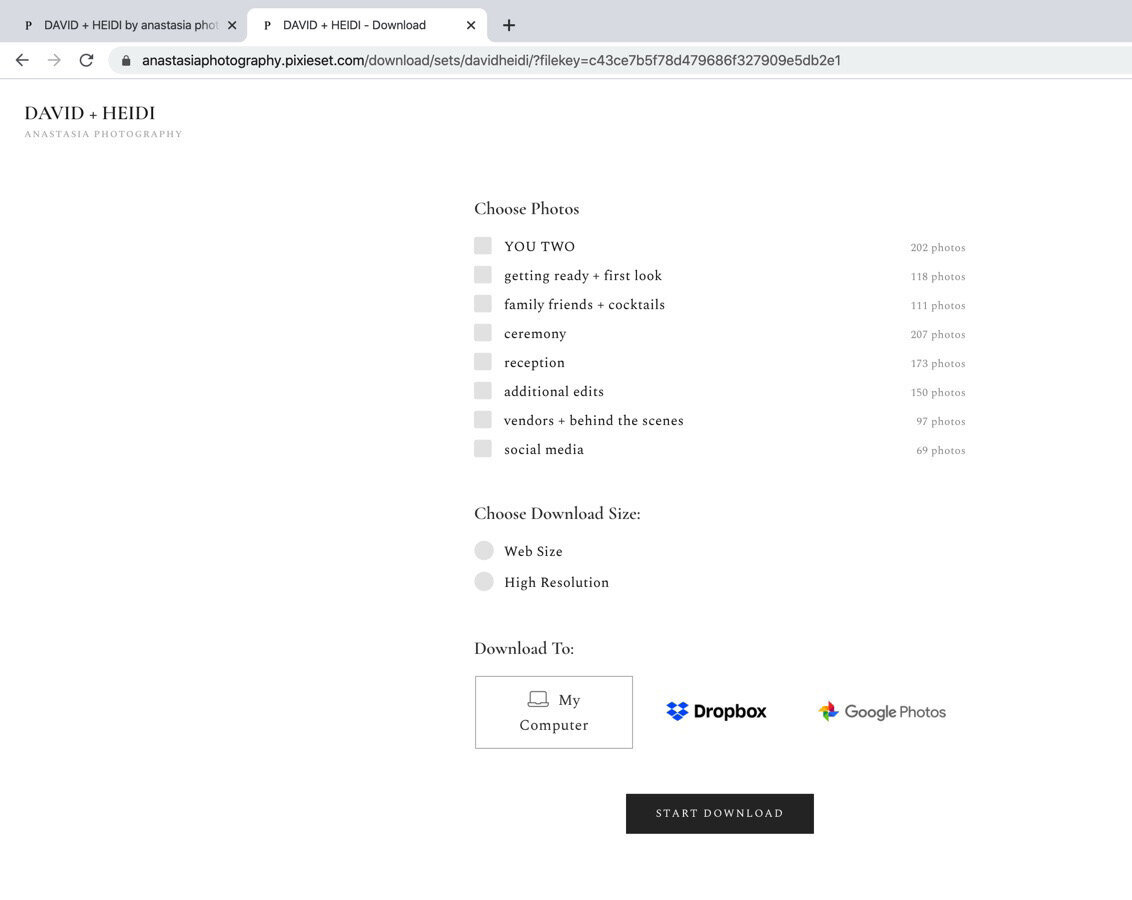
Task: Check the social media checkbox
Action: pos(483,448)
